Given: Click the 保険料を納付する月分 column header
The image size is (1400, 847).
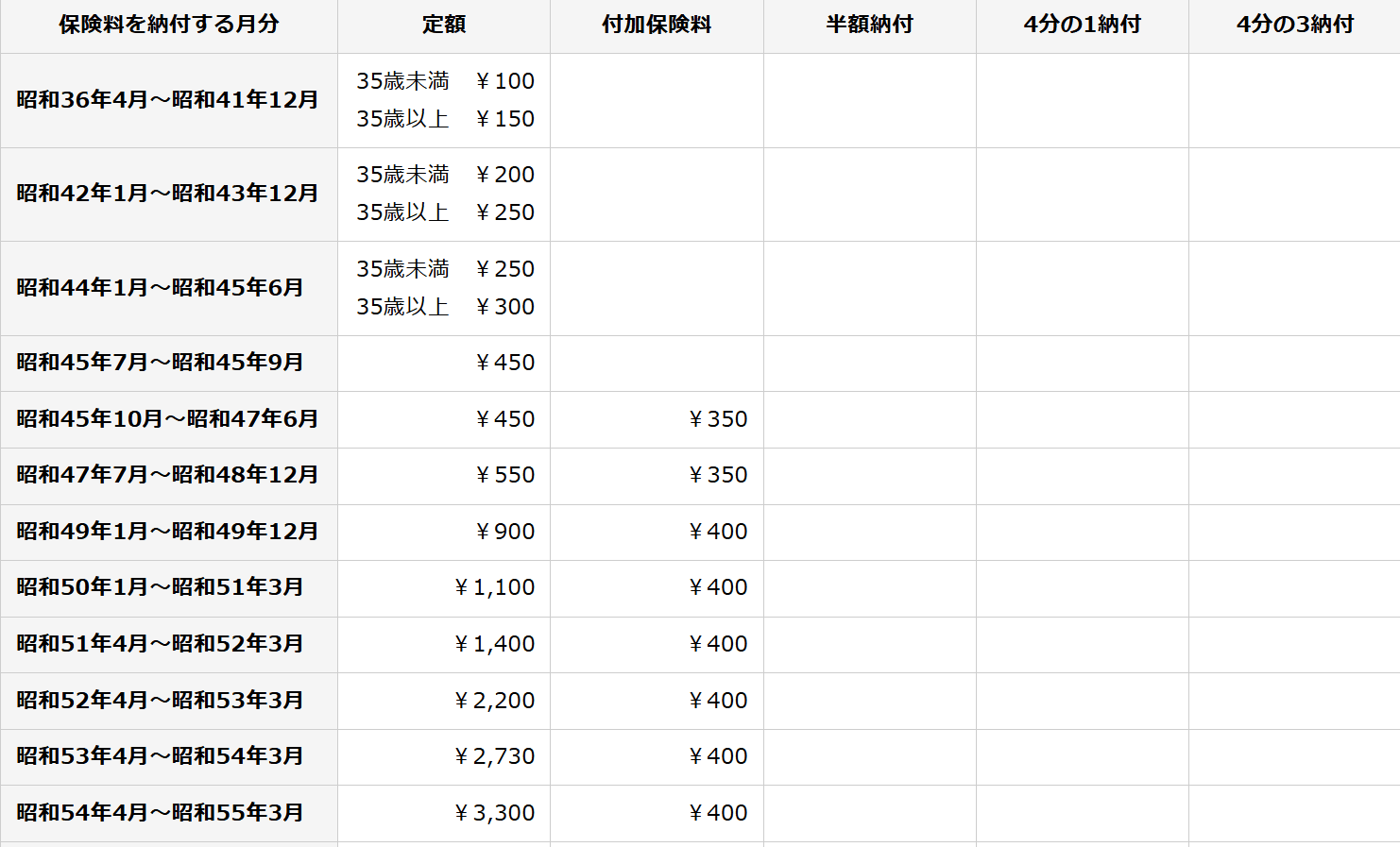Looking at the screenshot, I should click(169, 25).
